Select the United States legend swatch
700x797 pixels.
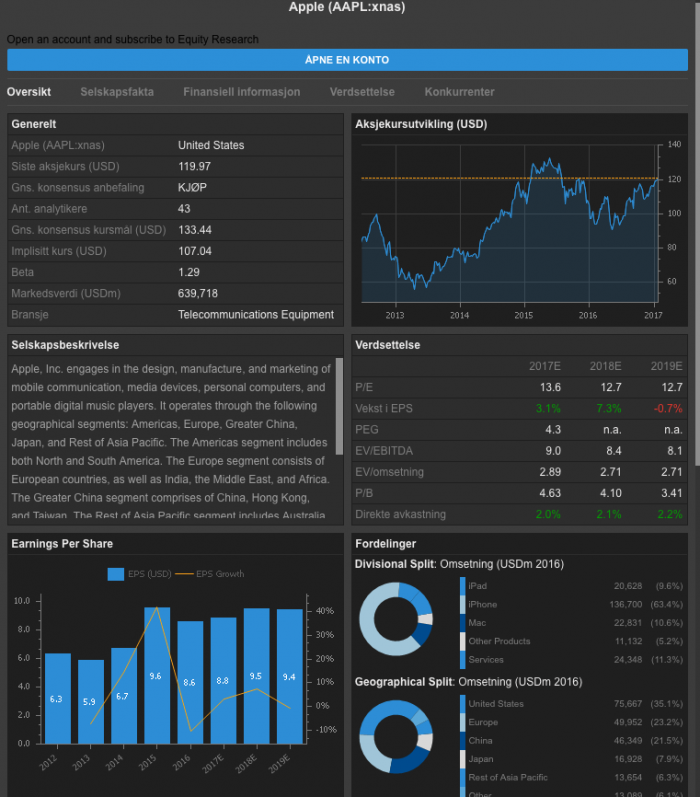coord(463,704)
